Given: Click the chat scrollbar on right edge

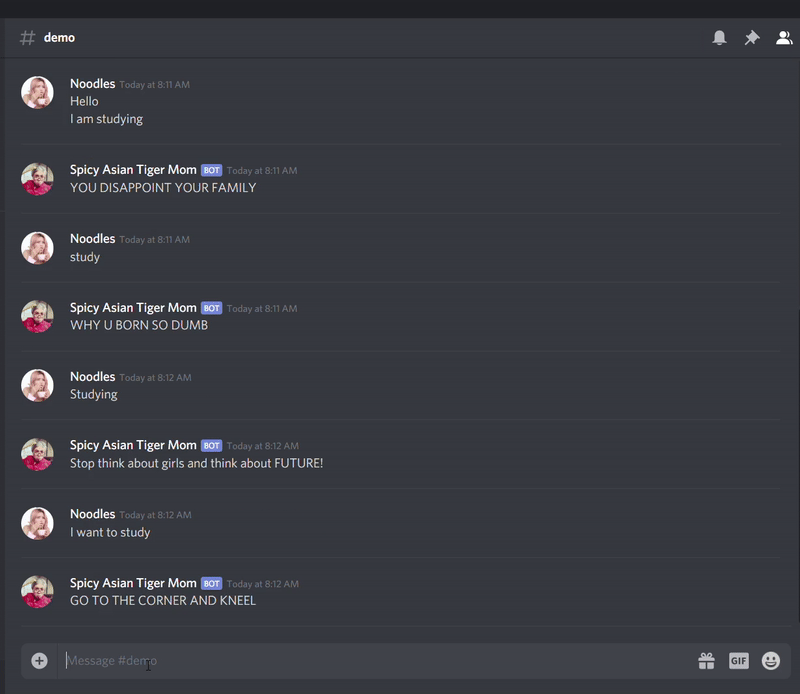Looking at the screenshot, I should click(798, 464).
